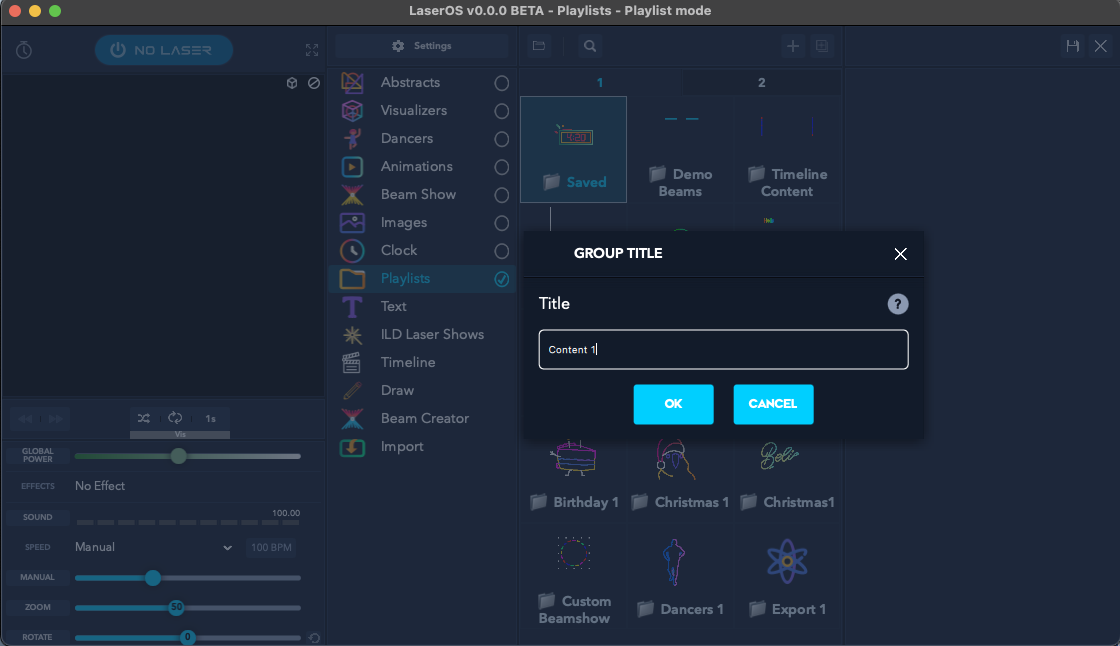The height and width of the screenshot is (646, 1120).
Task: Click the 3D cube preview icon
Action: pos(292,83)
